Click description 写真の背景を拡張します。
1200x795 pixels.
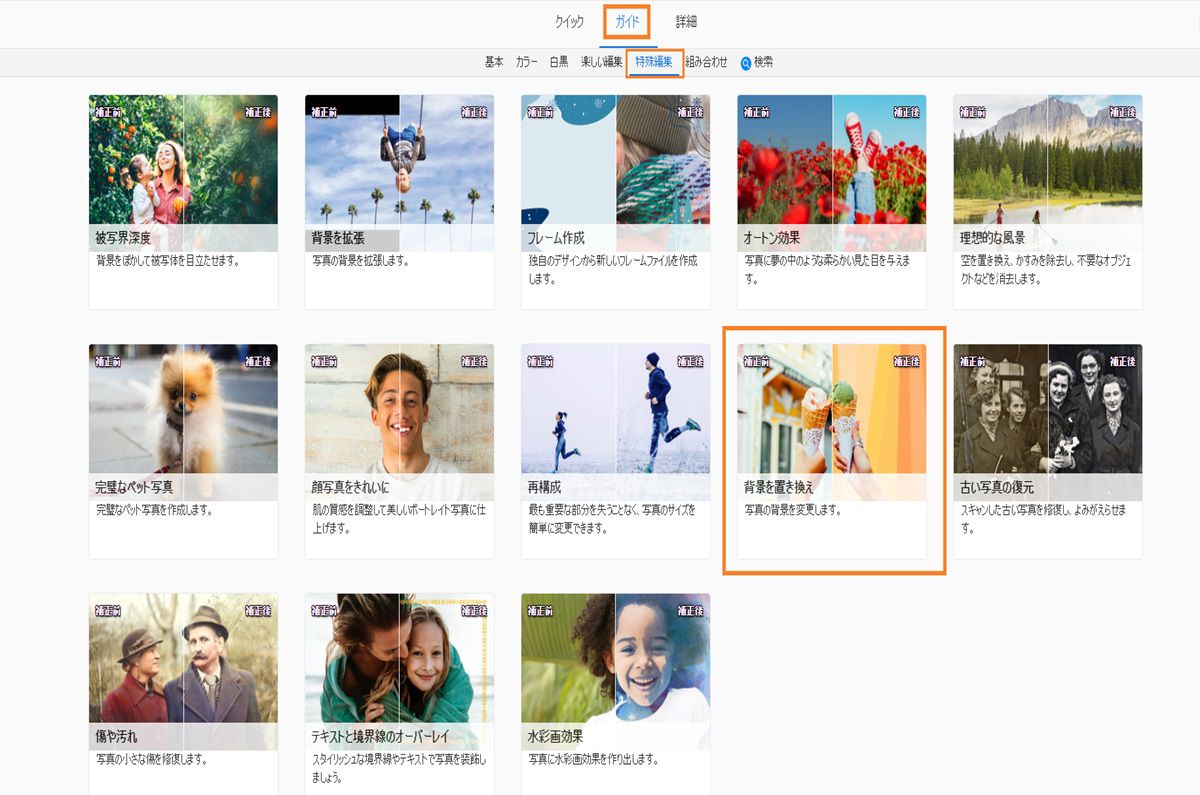tap(360, 261)
